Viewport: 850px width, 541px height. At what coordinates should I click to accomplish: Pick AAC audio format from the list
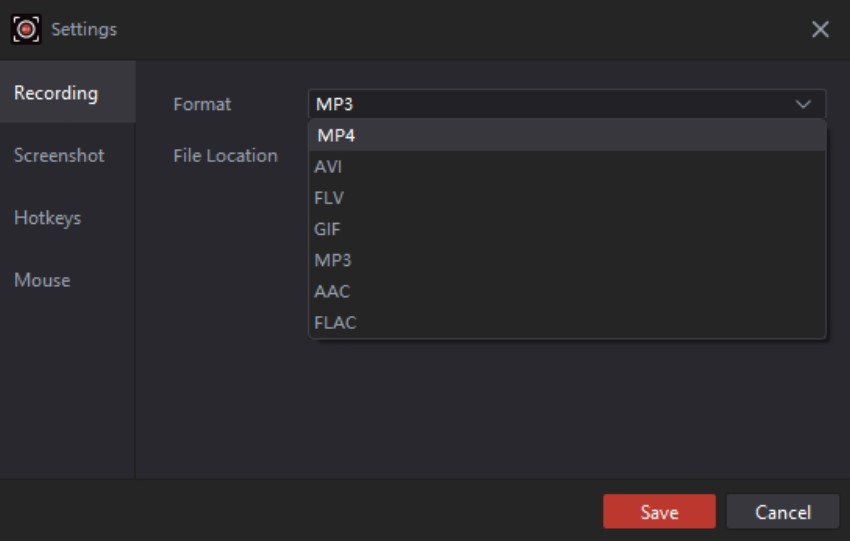tap(332, 291)
